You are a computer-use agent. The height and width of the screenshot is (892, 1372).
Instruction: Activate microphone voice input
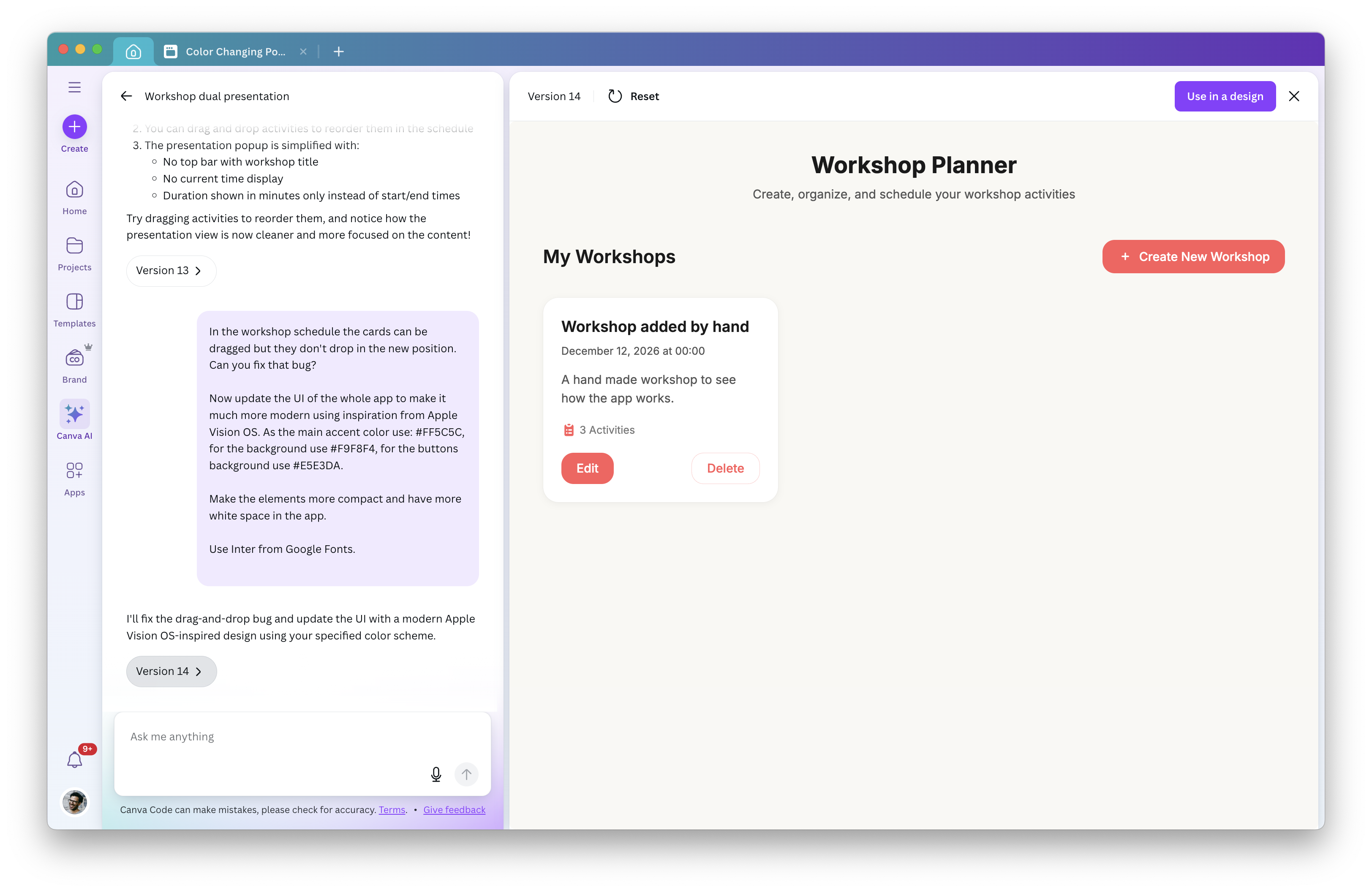click(436, 774)
